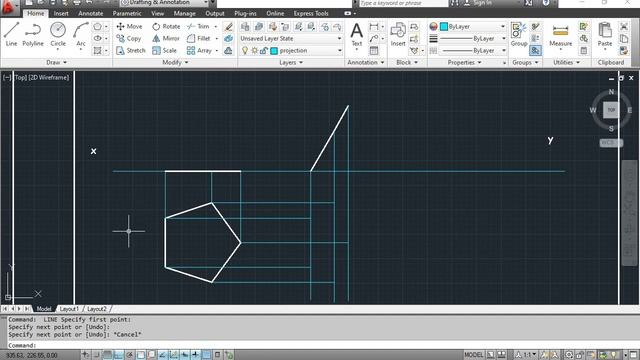This screenshot has height=360, width=640.
Task: Expand the Annotation panel
Action: [366, 62]
